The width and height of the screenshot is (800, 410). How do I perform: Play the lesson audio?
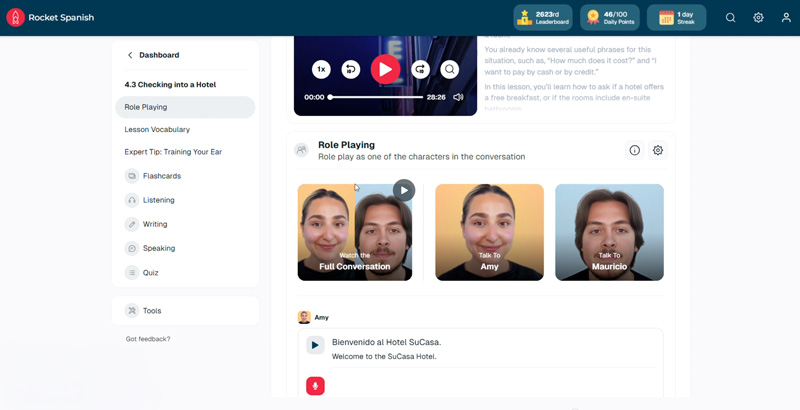click(385, 69)
